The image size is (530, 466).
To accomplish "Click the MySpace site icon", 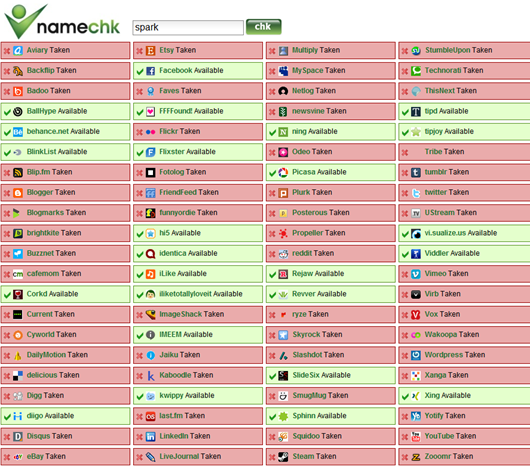I will (283, 71).
